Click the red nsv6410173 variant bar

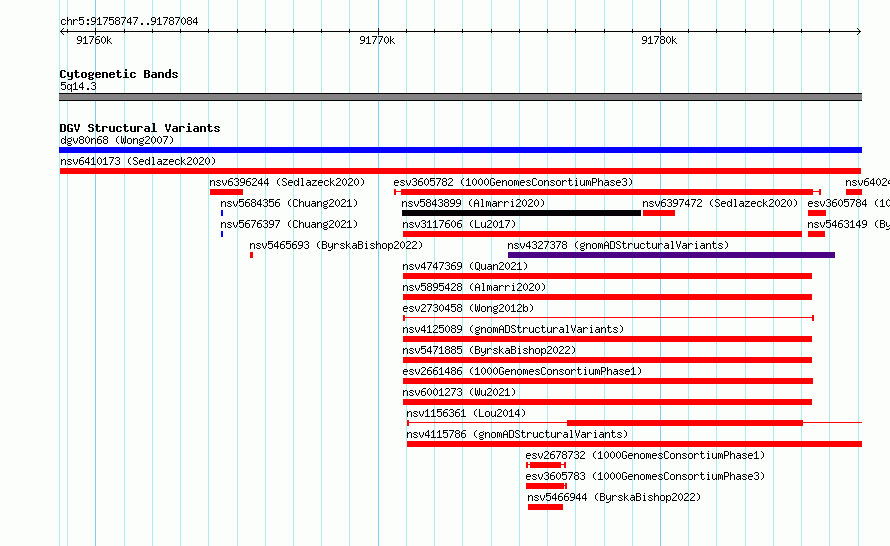460,171
